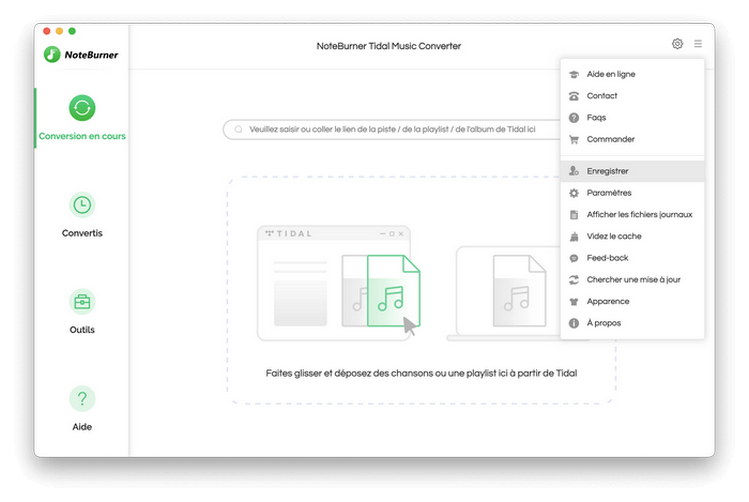
Task: Open the Outils toolbox icon
Action: tap(82, 302)
